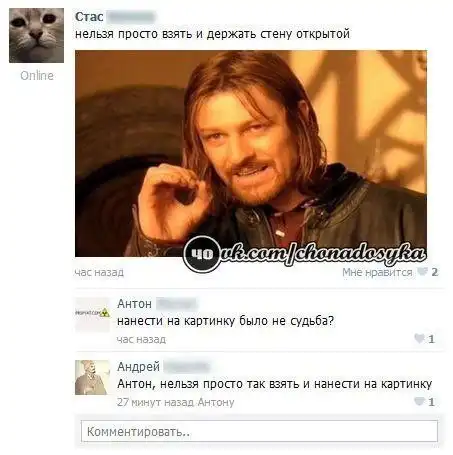Like Антон's comment with the heart icon
The image size is (453, 455).
[419, 339]
